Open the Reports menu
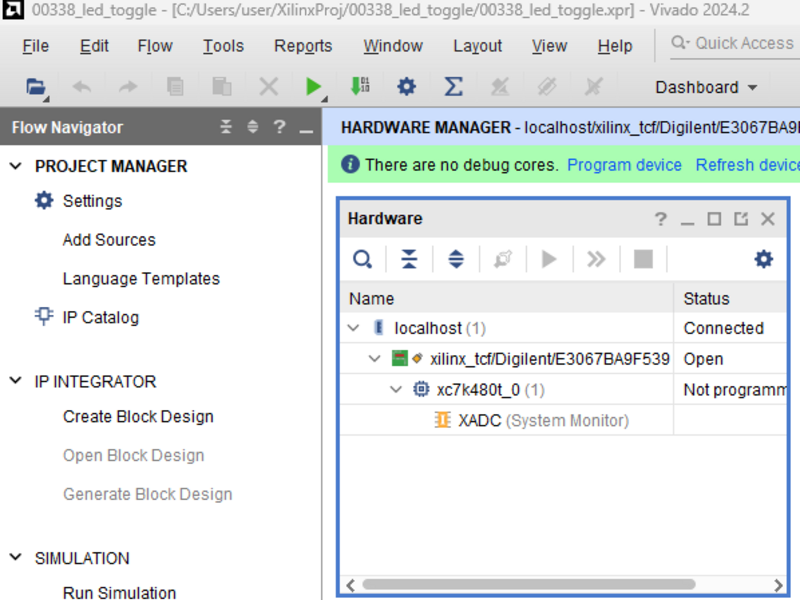This screenshot has width=800, height=600. (303, 46)
